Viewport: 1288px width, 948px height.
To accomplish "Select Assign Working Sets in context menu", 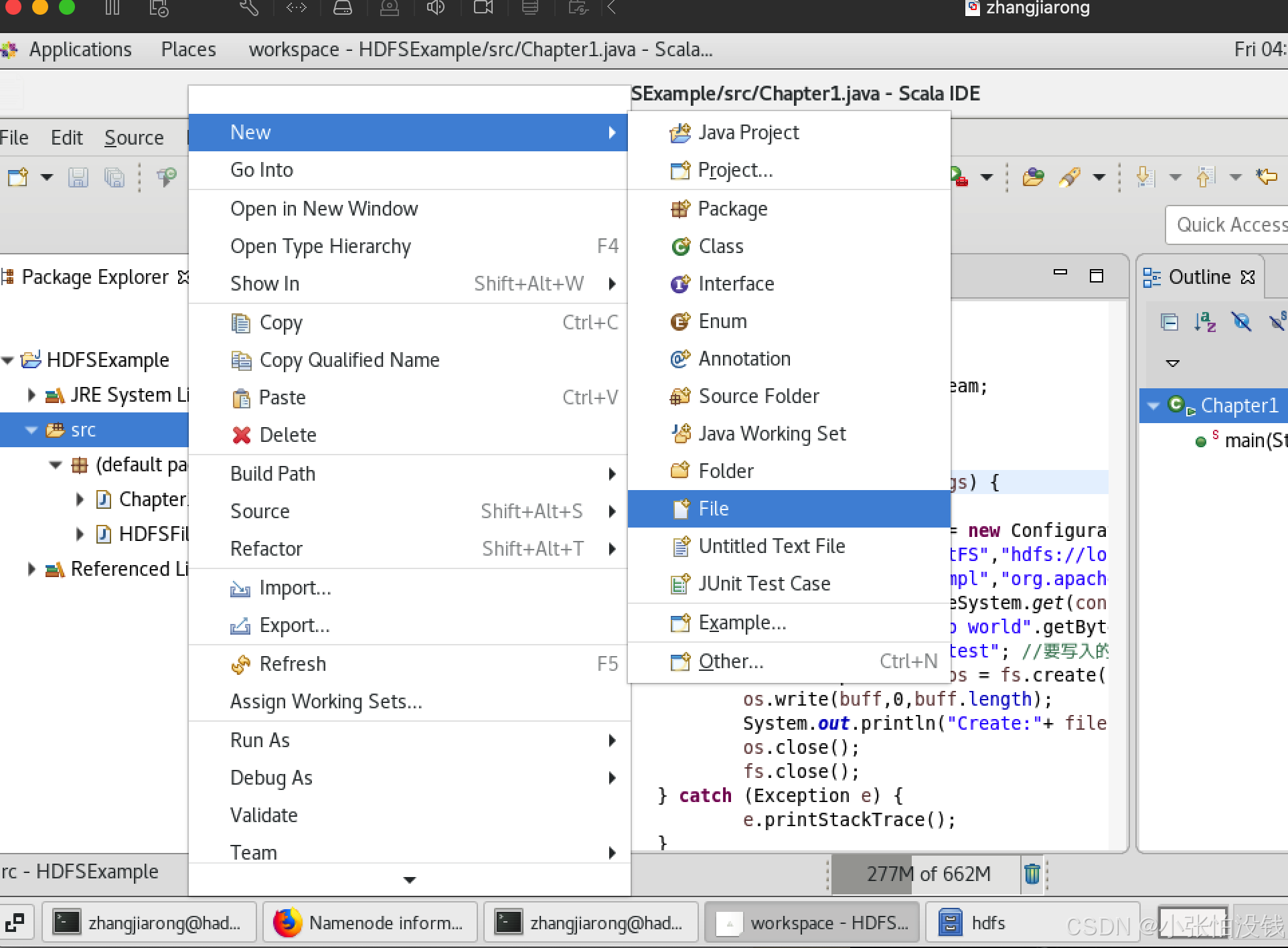I will (326, 701).
